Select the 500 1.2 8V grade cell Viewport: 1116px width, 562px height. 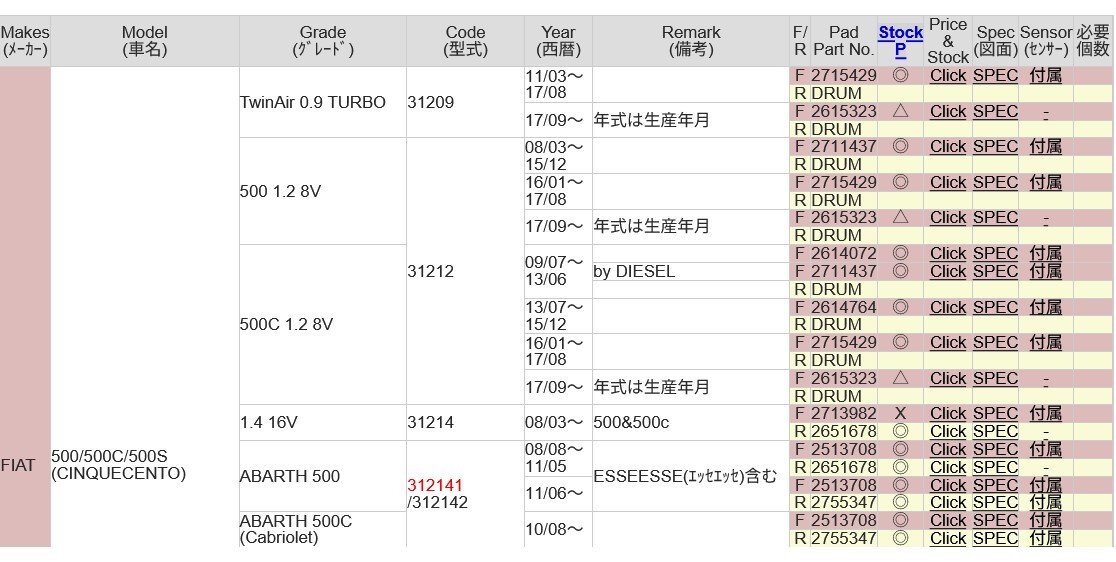[x=322, y=191]
